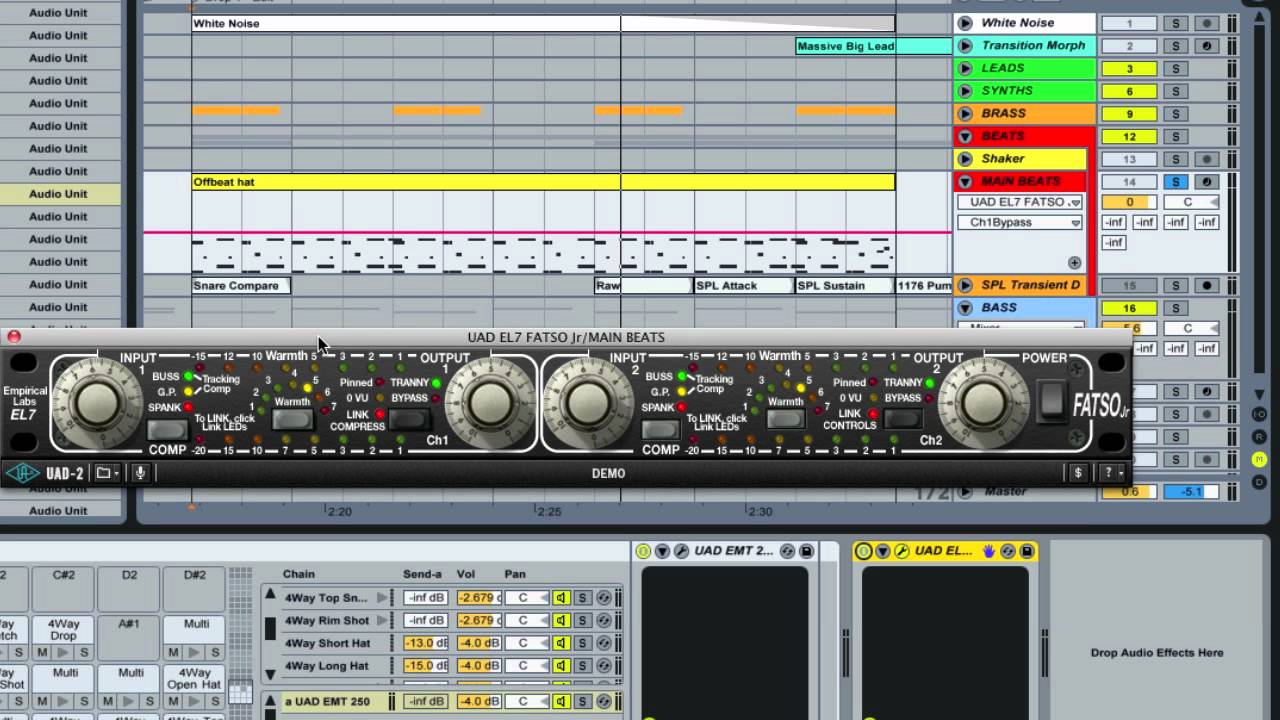Hot-swap the 4Way Short Hat chain
This screenshot has height=720, width=1280.
[603, 643]
